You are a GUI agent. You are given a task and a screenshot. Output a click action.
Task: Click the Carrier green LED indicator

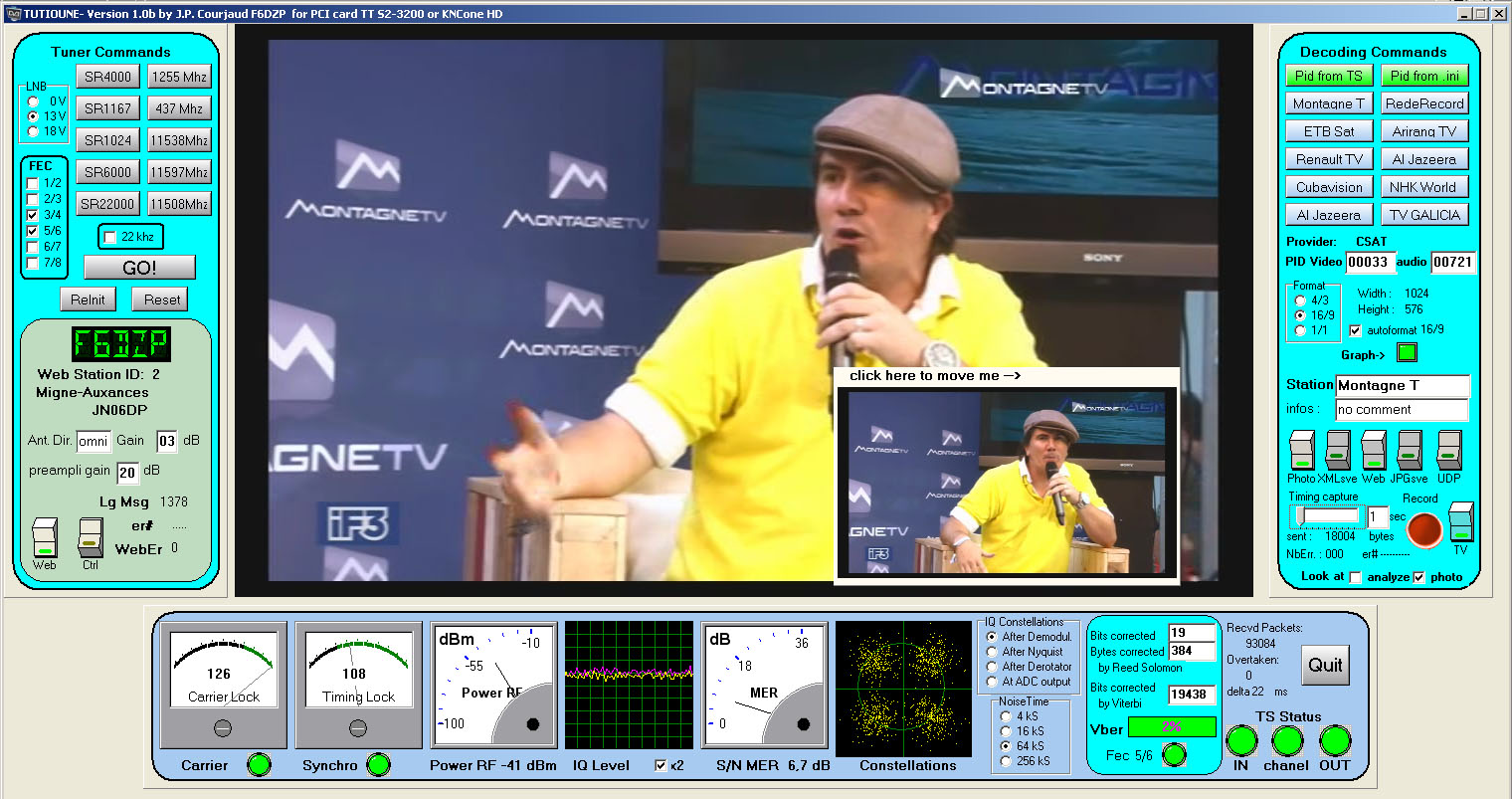click(x=259, y=765)
